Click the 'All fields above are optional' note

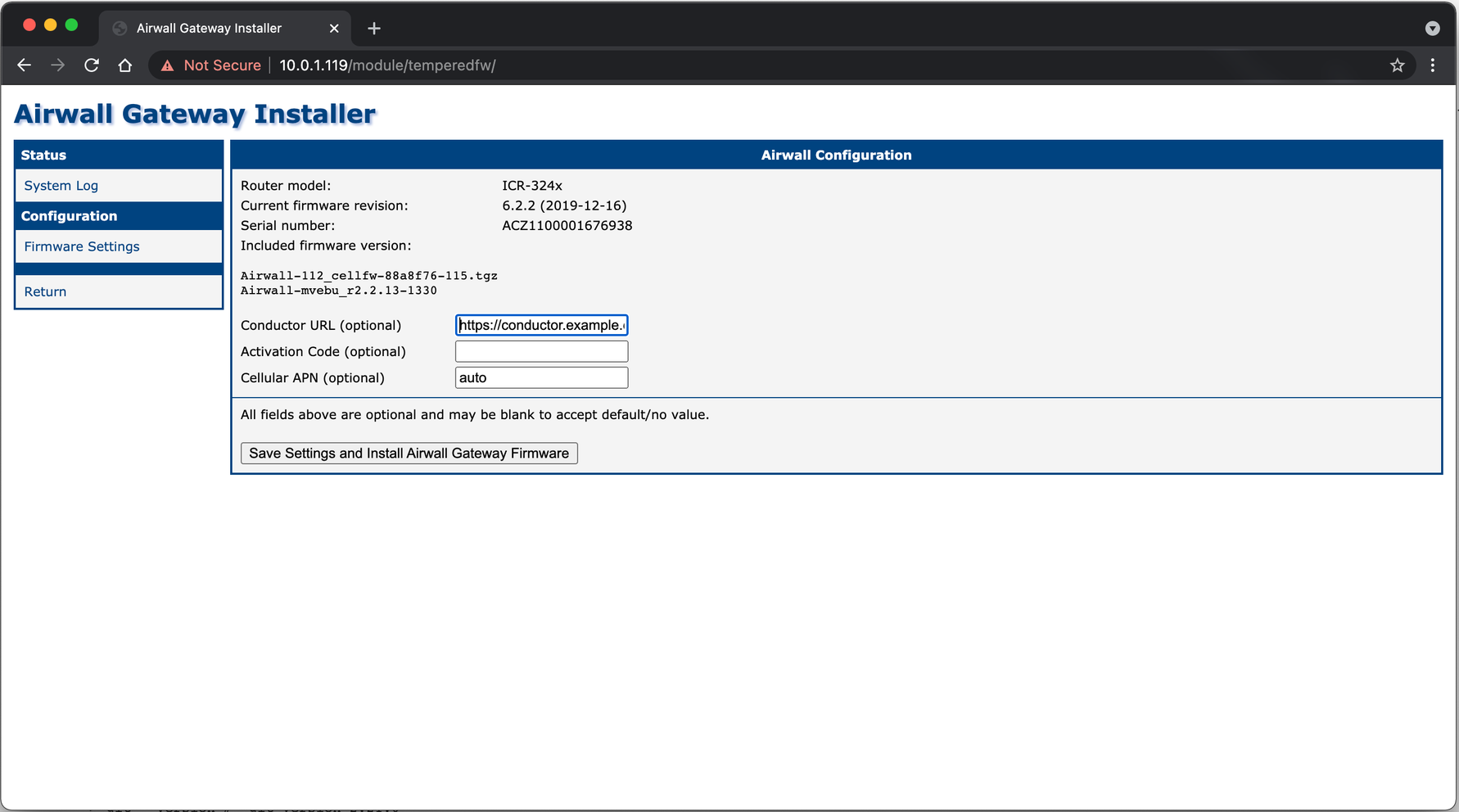point(475,414)
